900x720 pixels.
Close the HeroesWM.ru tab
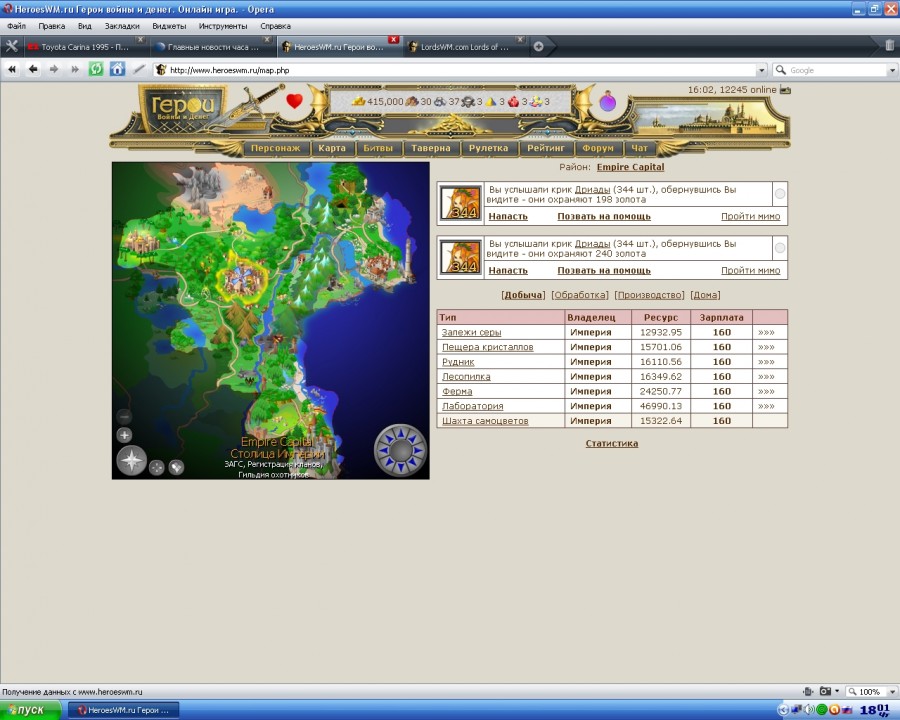393,40
